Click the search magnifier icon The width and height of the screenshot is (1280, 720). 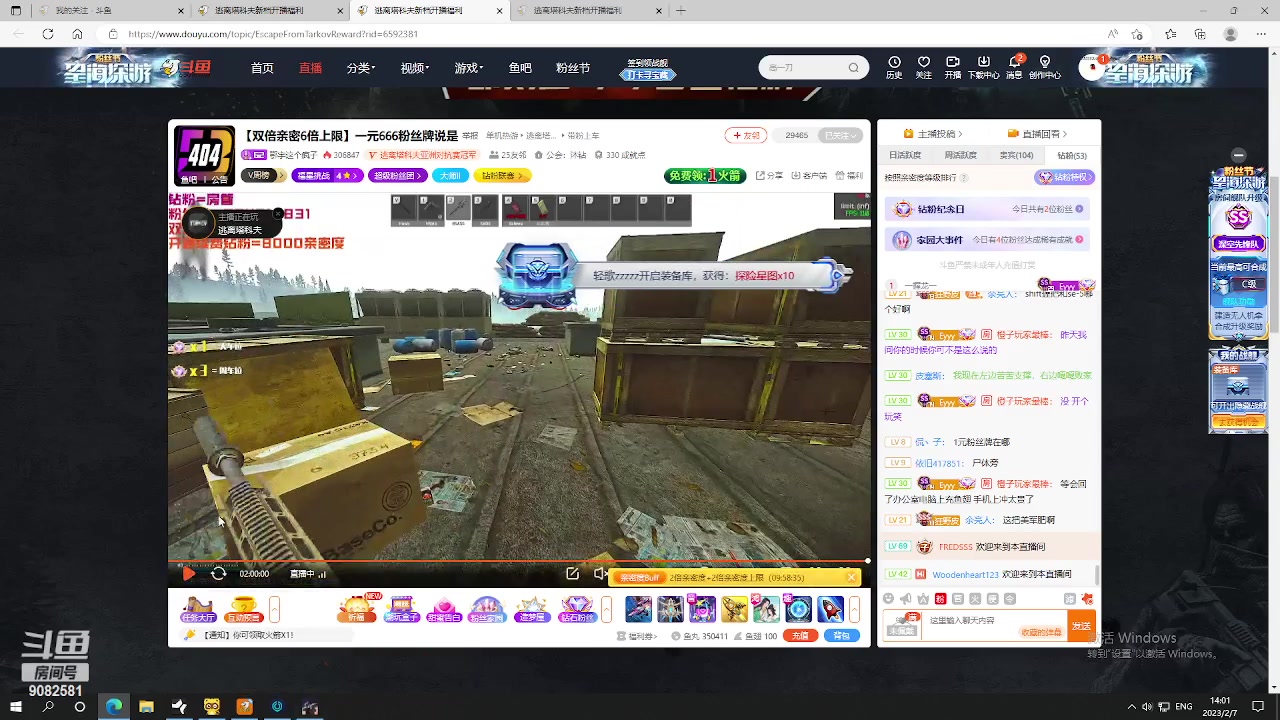(853, 68)
